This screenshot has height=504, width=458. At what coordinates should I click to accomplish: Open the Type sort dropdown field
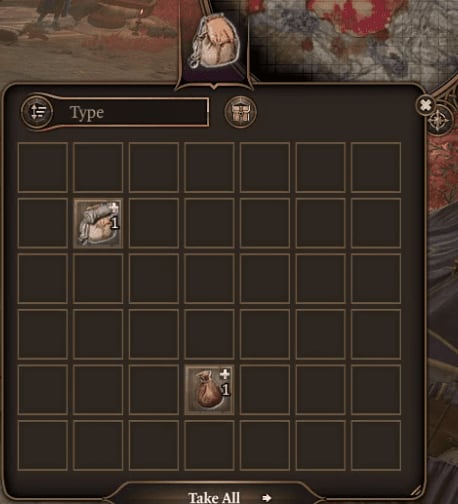[133, 112]
